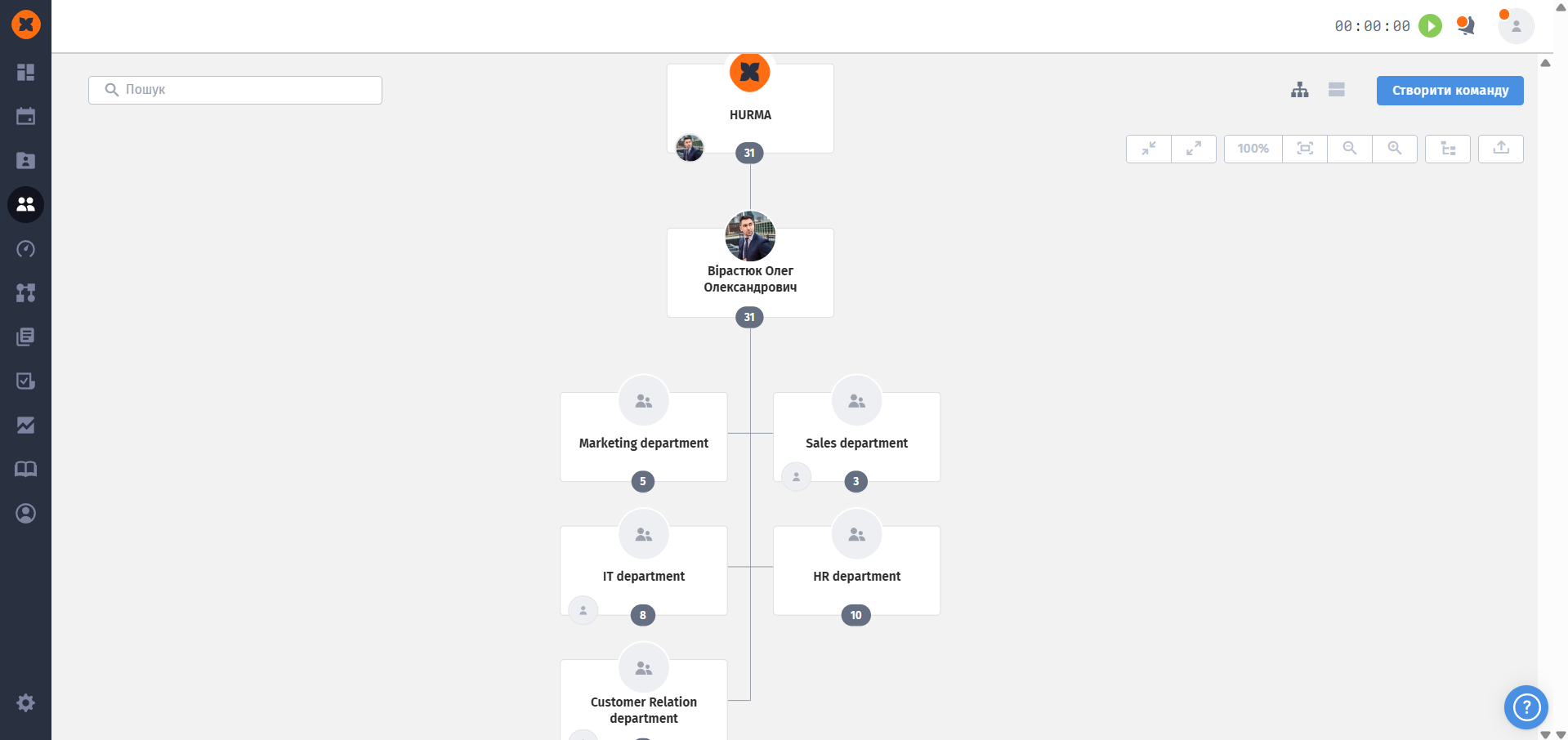This screenshot has height=740, width=1568.
Task: Start the timer with green play button
Action: click(1430, 26)
